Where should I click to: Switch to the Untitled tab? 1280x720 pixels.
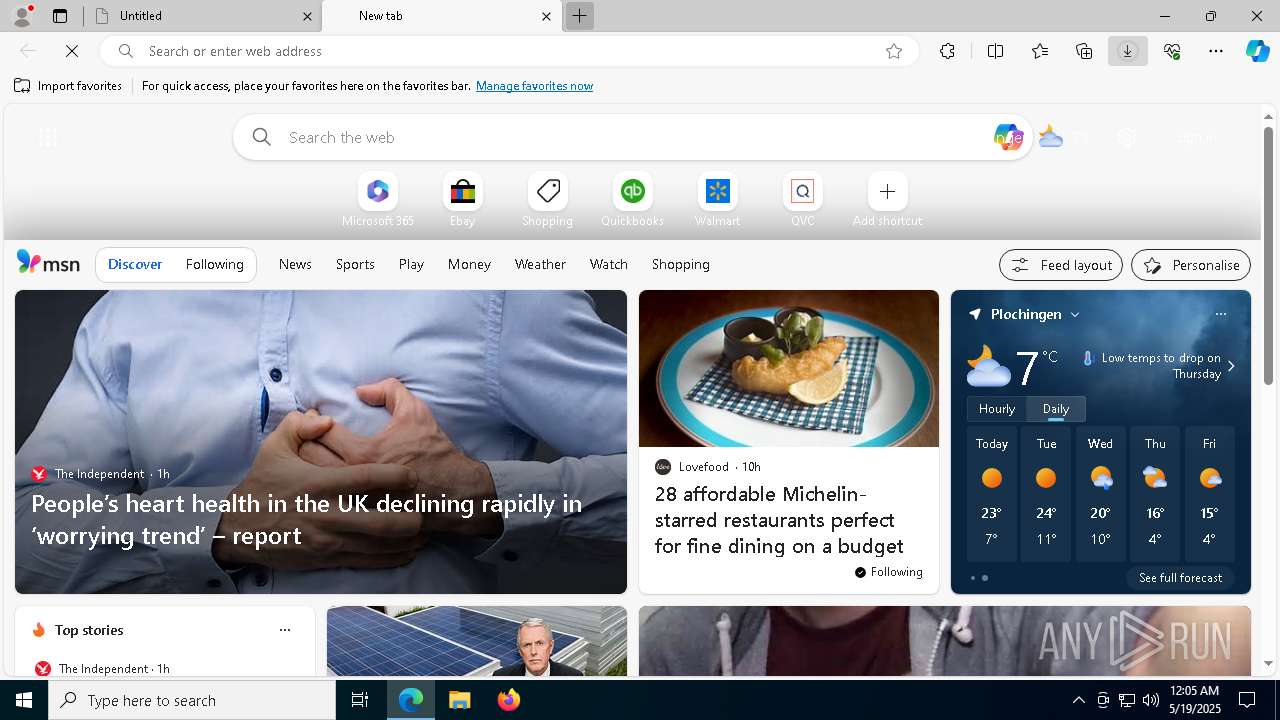(203, 16)
